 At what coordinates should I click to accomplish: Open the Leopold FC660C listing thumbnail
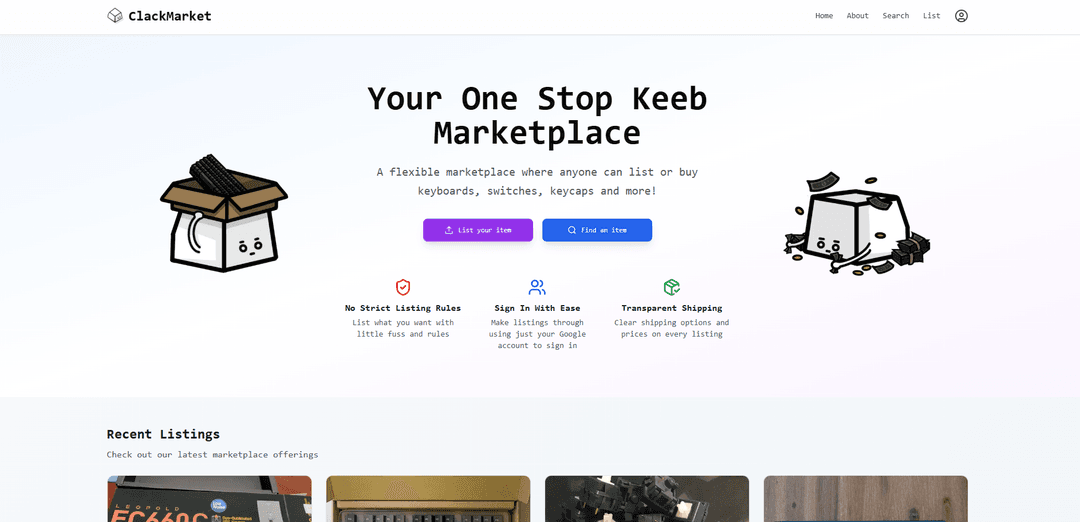(x=209, y=499)
